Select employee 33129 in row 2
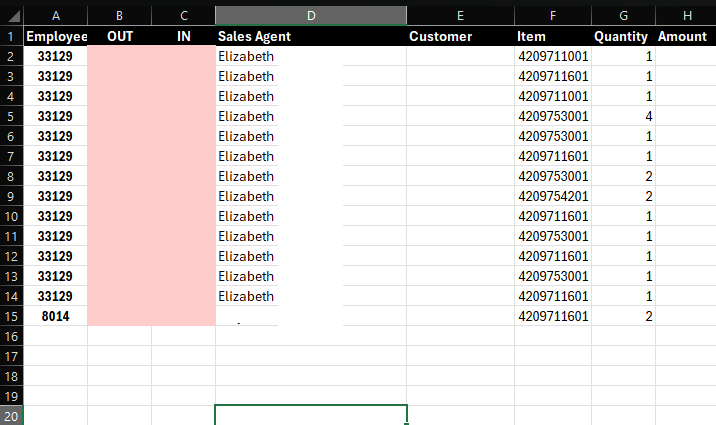716x425 pixels. 55,57
